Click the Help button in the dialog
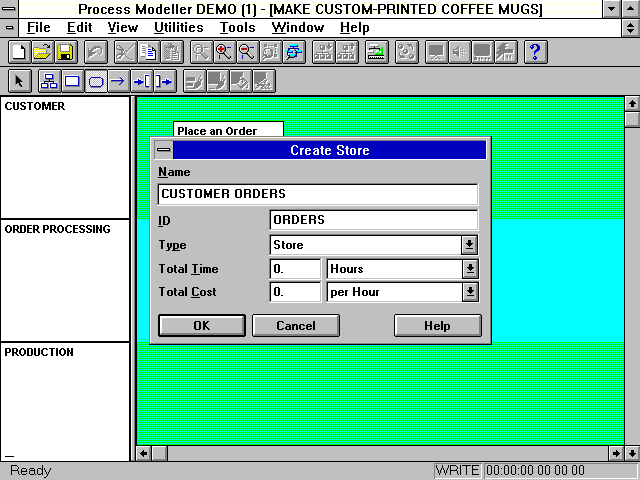 437,326
